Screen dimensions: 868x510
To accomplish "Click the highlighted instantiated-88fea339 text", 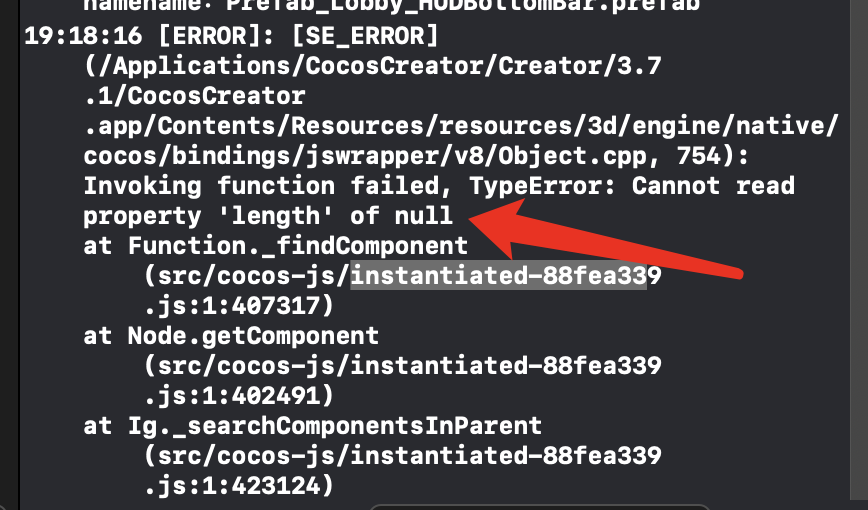I will pos(498,274).
